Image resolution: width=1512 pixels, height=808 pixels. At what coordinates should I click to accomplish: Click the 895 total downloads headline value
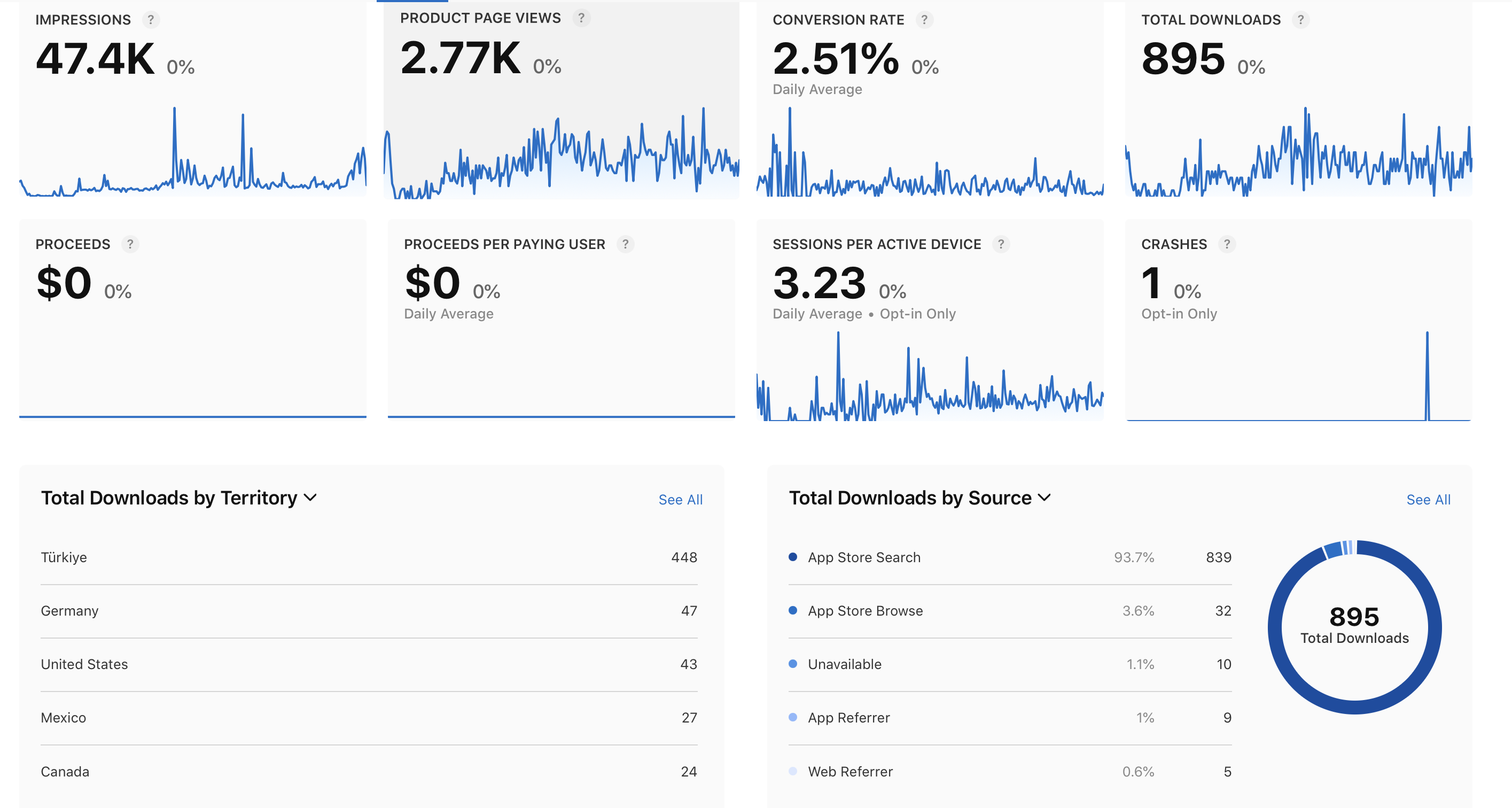coord(1183,59)
